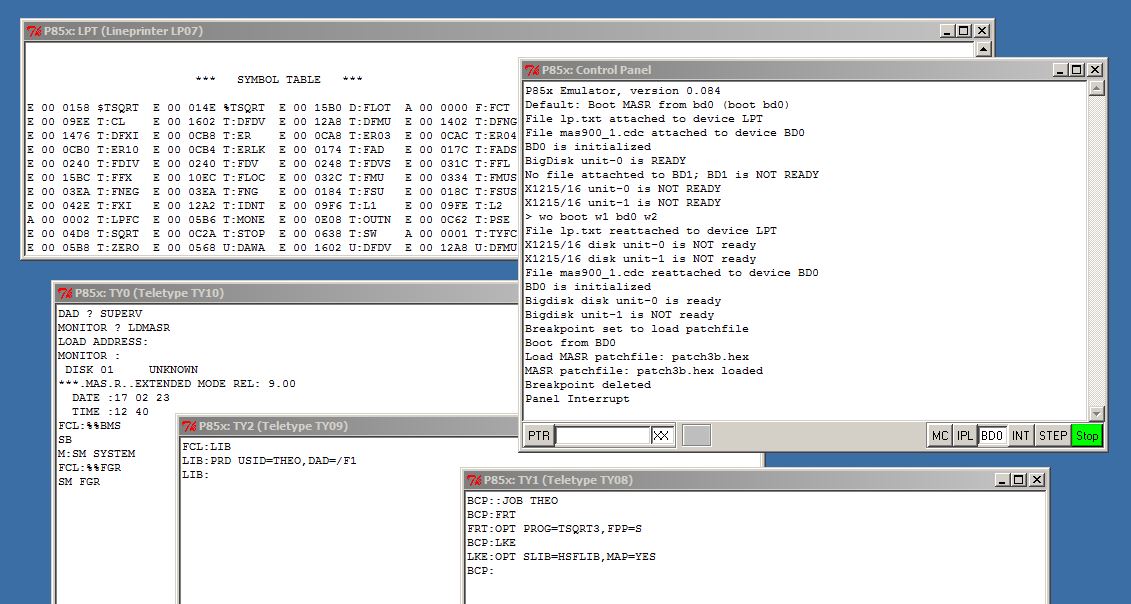Click the MC button in Control Panel
1131x604 pixels.
(x=940, y=436)
